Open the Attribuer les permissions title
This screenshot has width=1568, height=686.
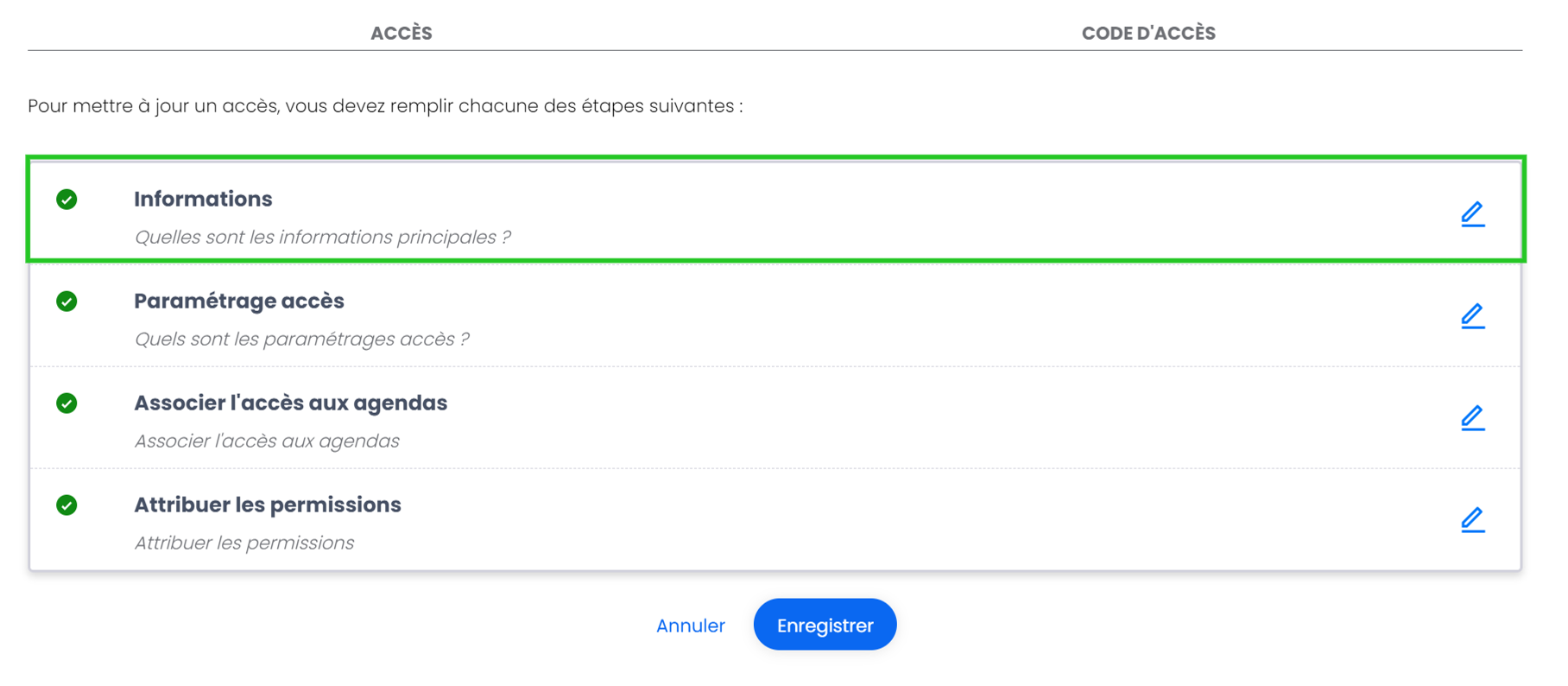click(268, 505)
